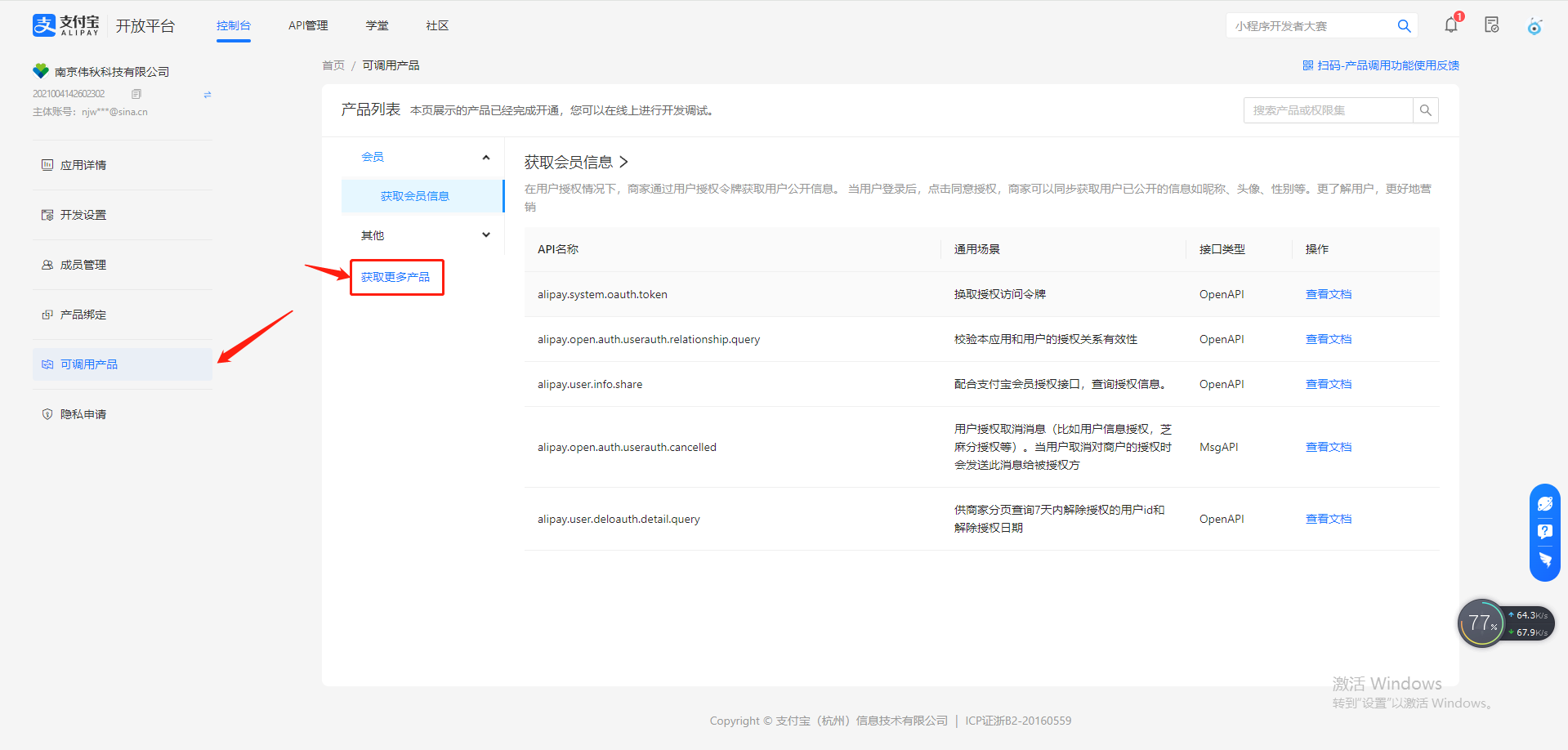Collapse the 会员 category section

tap(486, 157)
